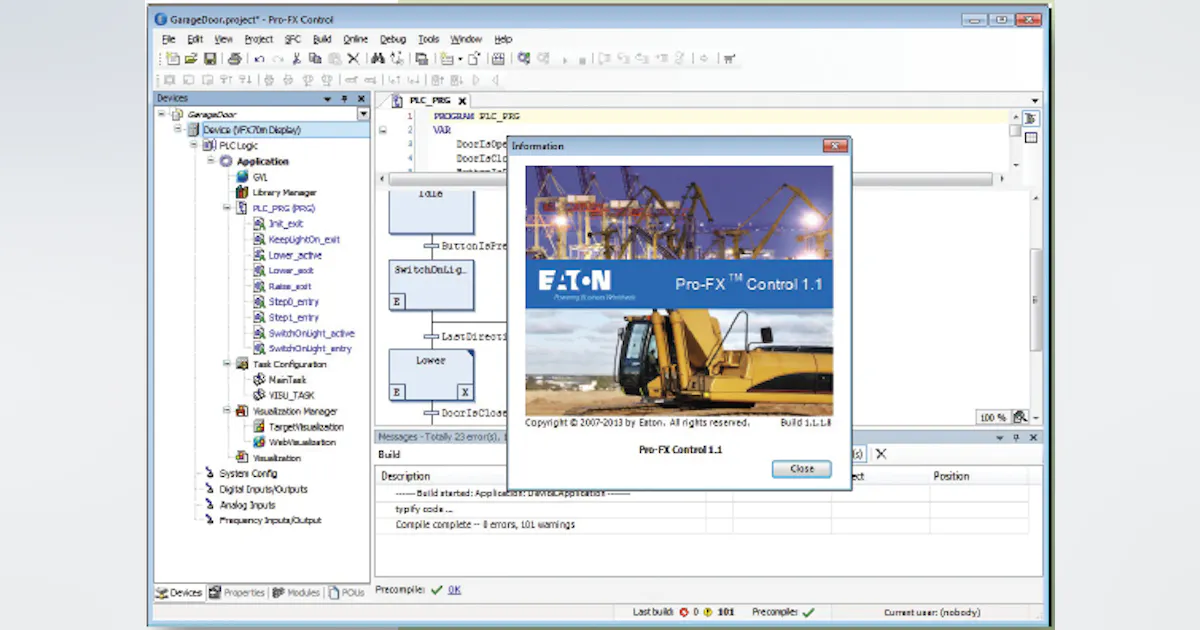This screenshot has width=1200, height=630.
Task: Select the Cut (scissors) toolbar icon
Action: click(x=296, y=58)
